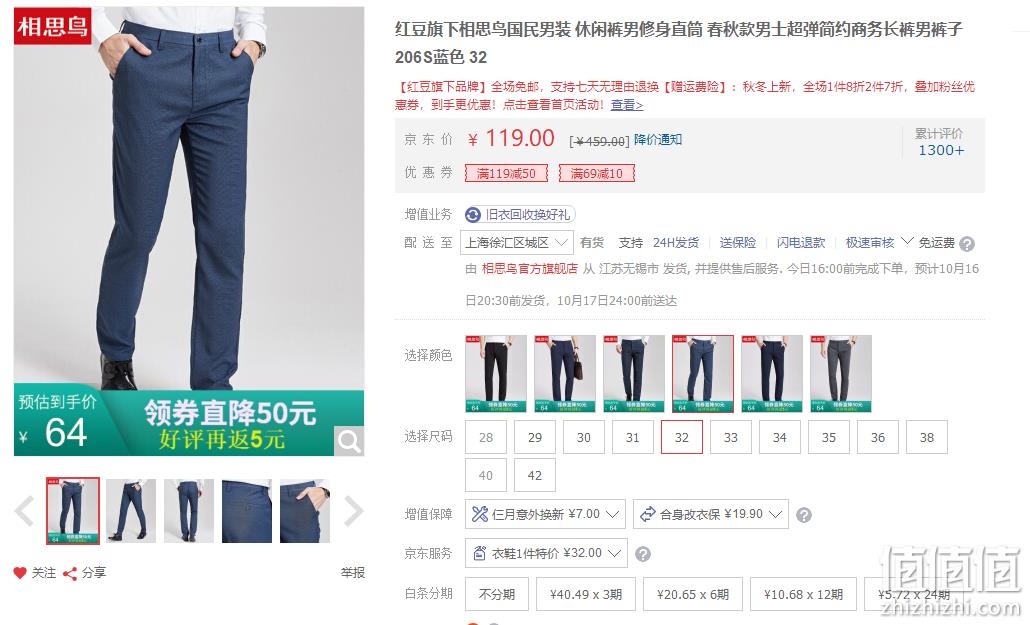Expand the 合身改衣保 ¥19.90 dropdown
Screen dimensions: 1030x625
(711, 514)
